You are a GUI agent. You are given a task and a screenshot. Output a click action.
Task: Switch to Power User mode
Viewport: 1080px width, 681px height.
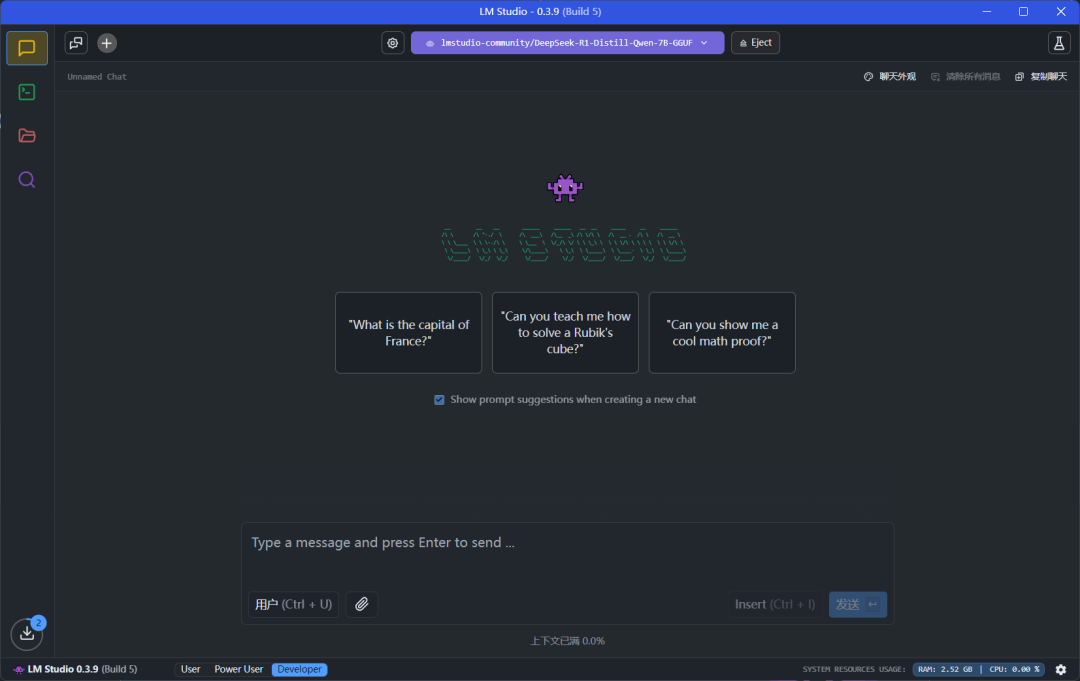point(238,669)
